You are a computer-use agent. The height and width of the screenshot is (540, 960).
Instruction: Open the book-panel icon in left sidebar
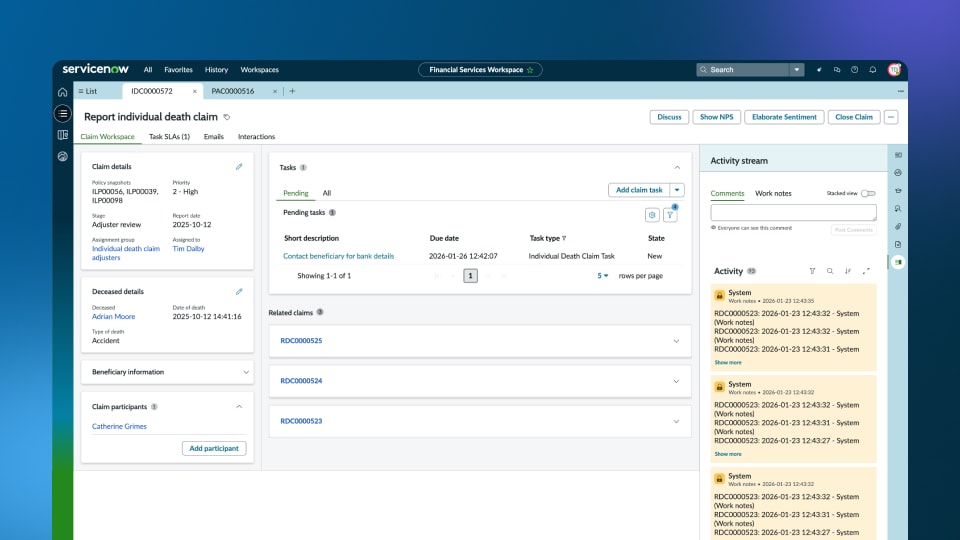(x=62, y=135)
